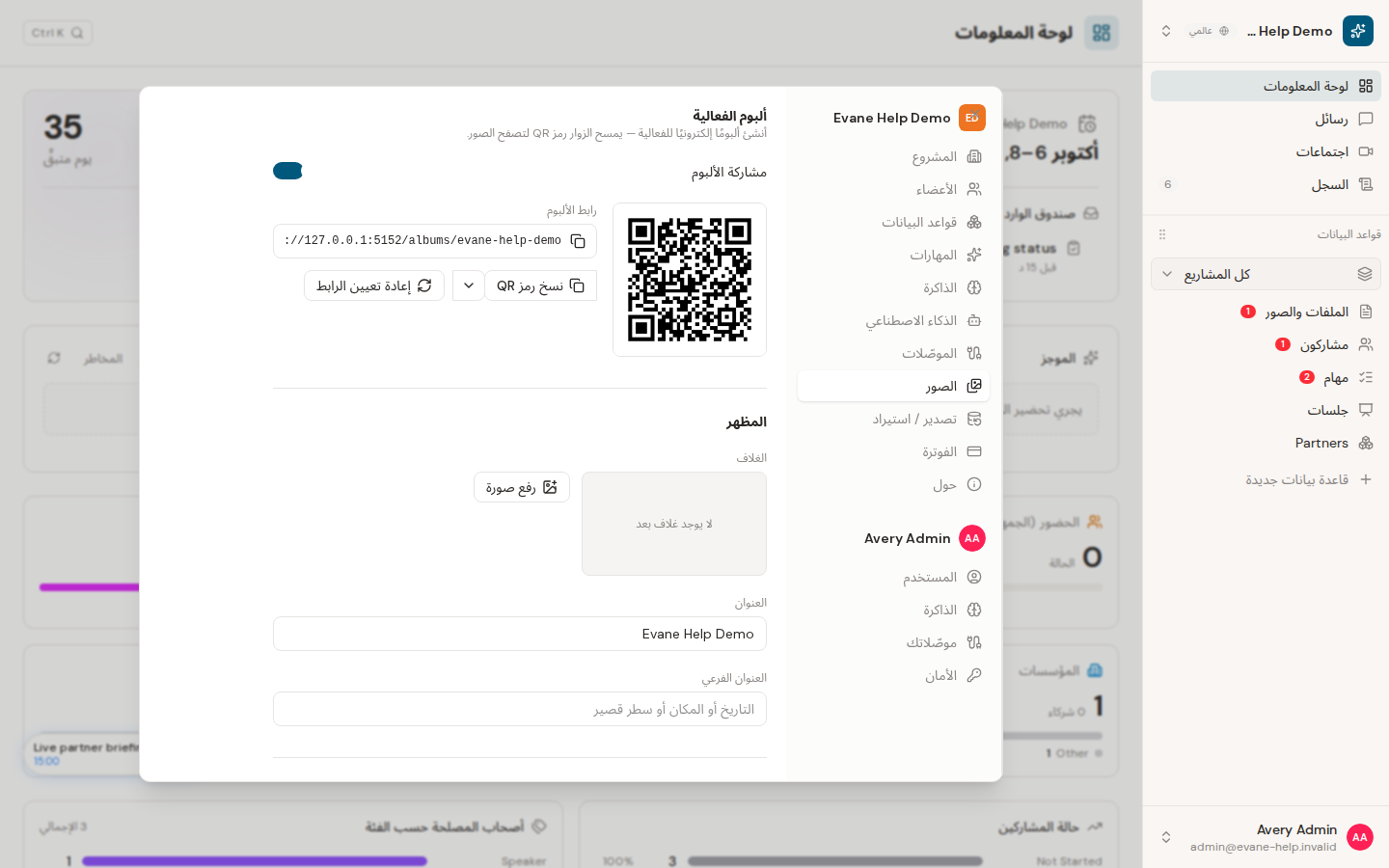Click the Ctrl K search box
The height and width of the screenshot is (868, 1389).
tap(58, 33)
